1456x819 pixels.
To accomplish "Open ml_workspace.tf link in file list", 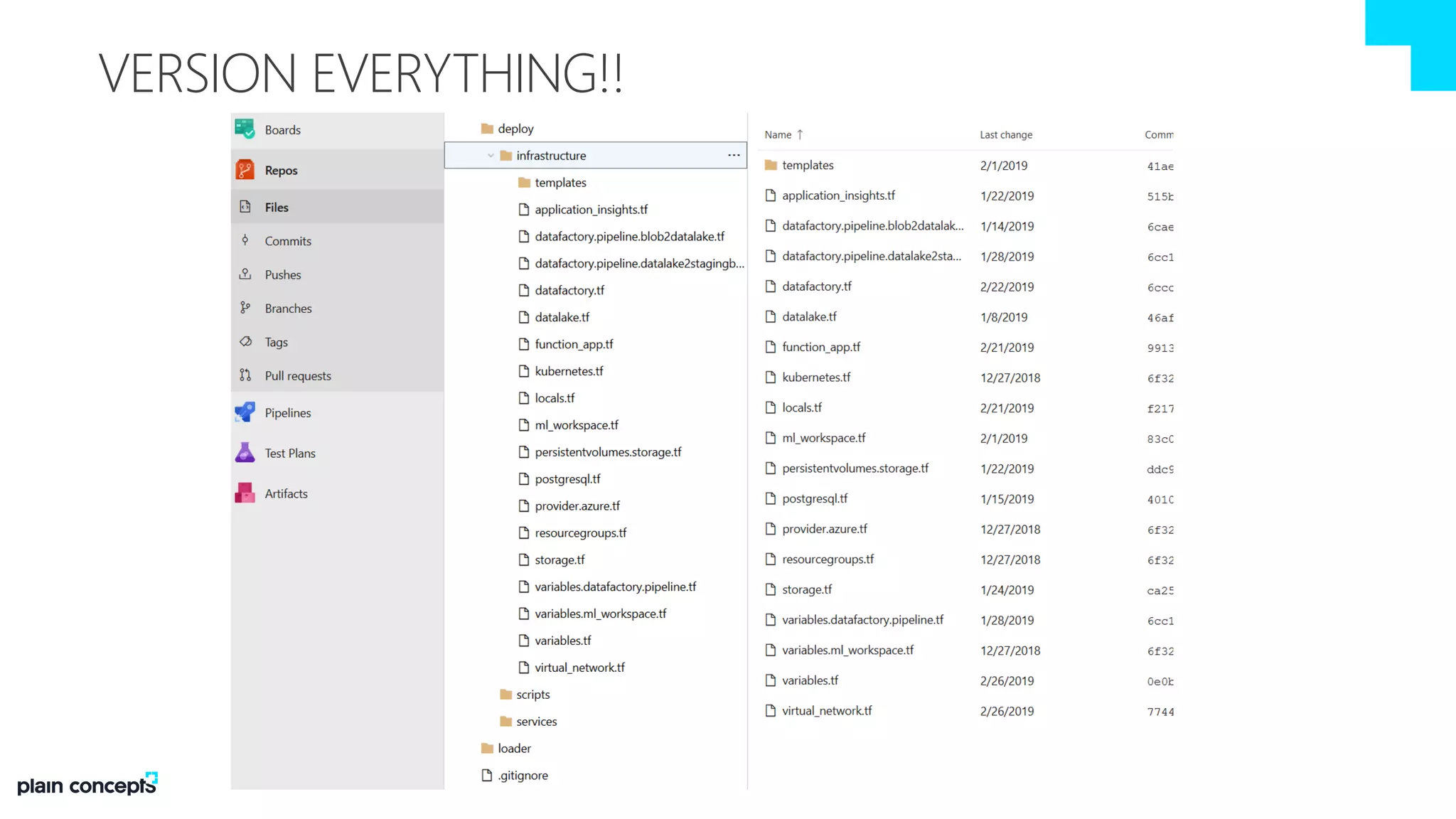I will [x=824, y=438].
